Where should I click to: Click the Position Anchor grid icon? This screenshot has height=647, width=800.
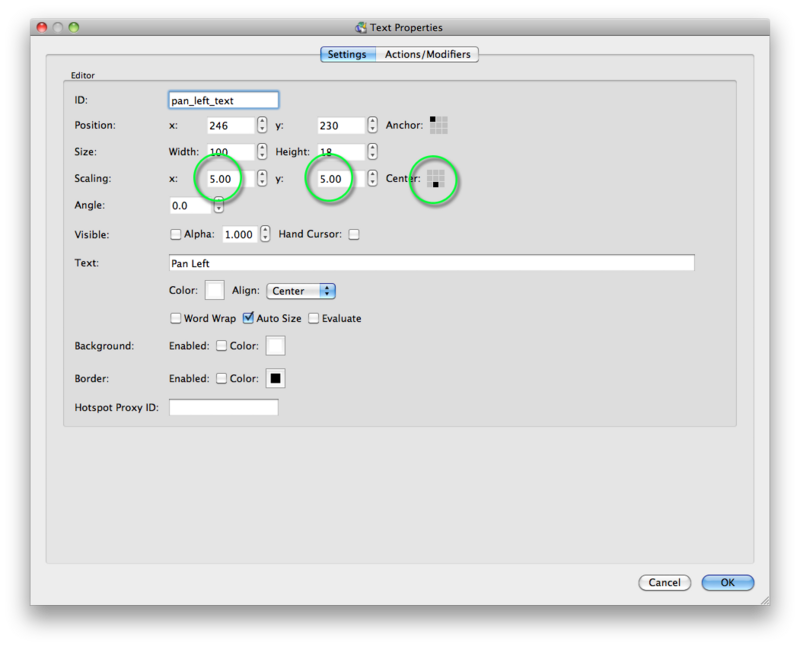pyautogui.click(x=438, y=125)
